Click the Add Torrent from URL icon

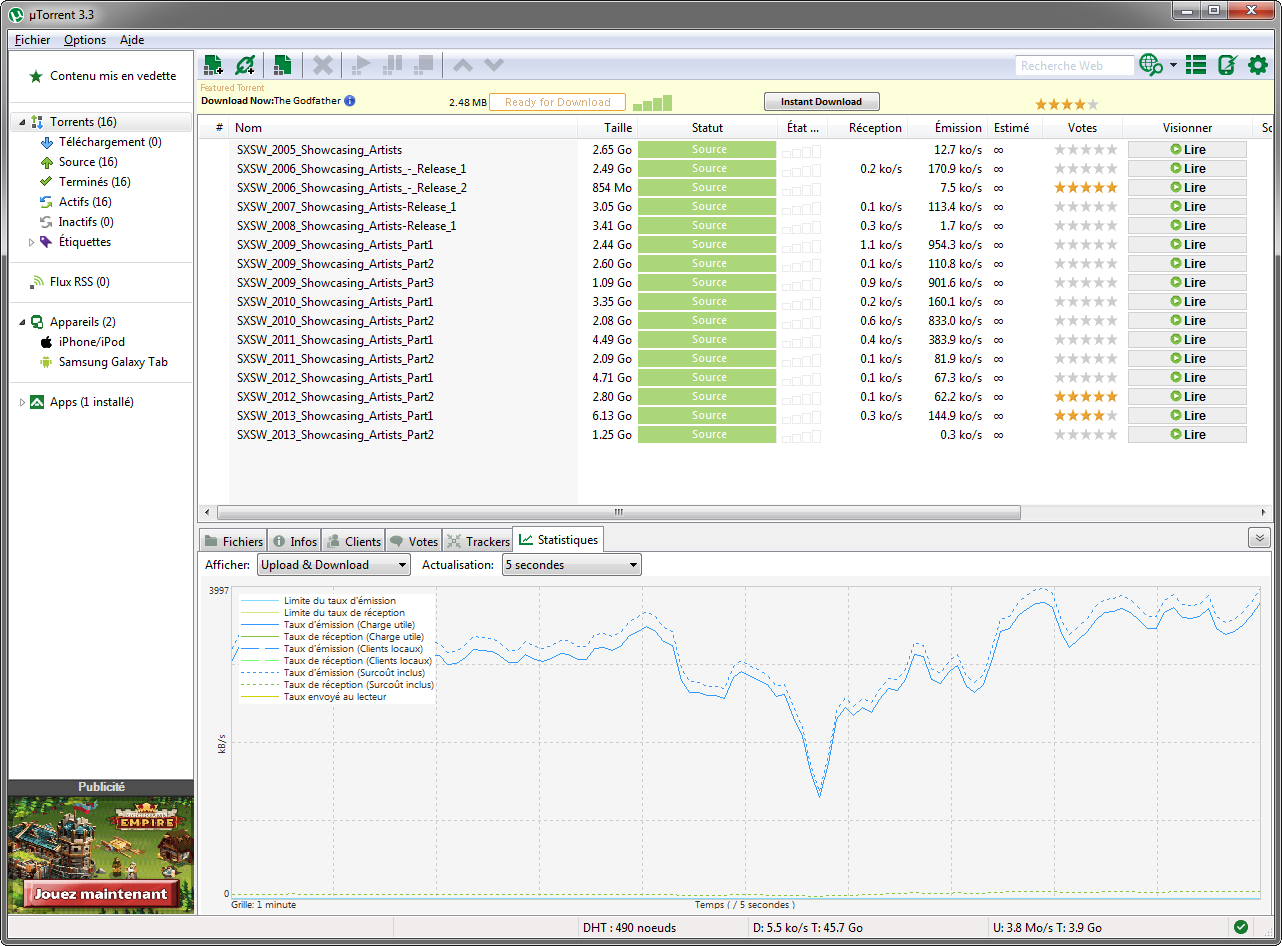[x=245, y=65]
